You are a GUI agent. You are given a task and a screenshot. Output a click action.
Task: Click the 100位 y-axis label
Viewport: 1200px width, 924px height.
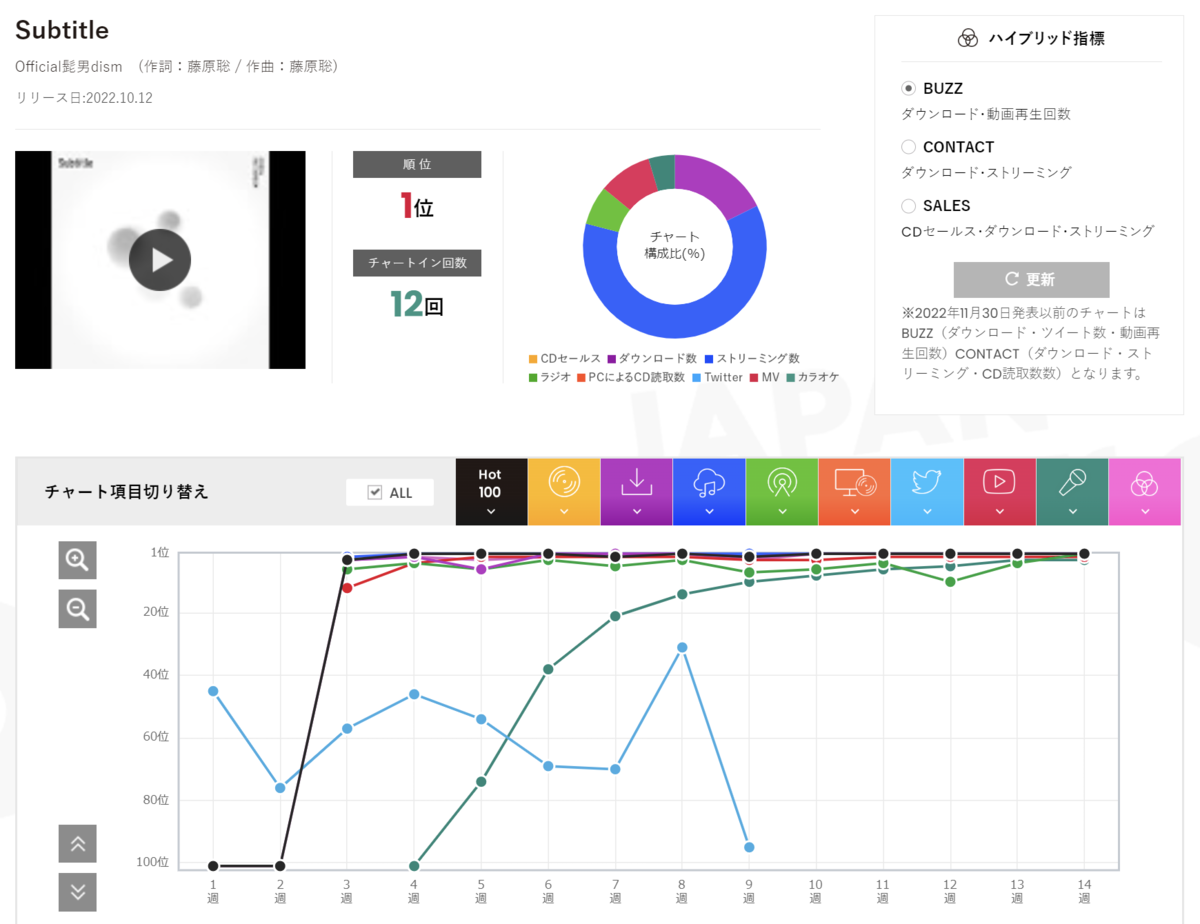(x=155, y=862)
